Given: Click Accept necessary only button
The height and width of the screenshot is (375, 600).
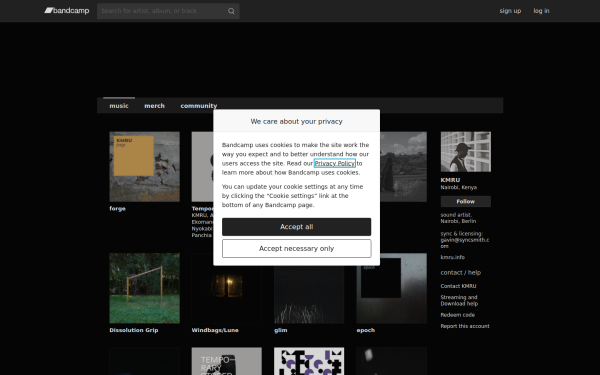Looking at the screenshot, I should (297, 249).
